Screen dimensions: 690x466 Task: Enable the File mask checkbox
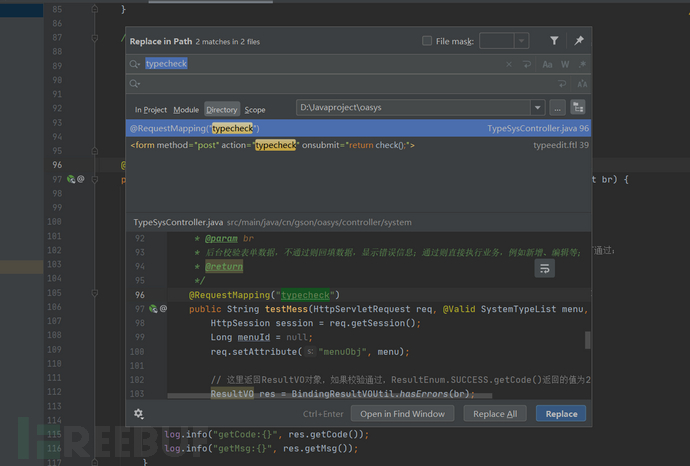point(428,41)
